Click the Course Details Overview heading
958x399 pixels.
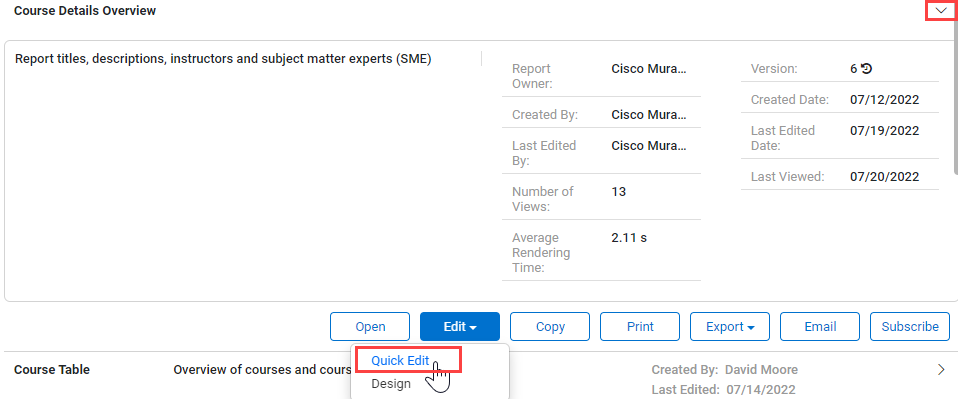pos(85,11)
